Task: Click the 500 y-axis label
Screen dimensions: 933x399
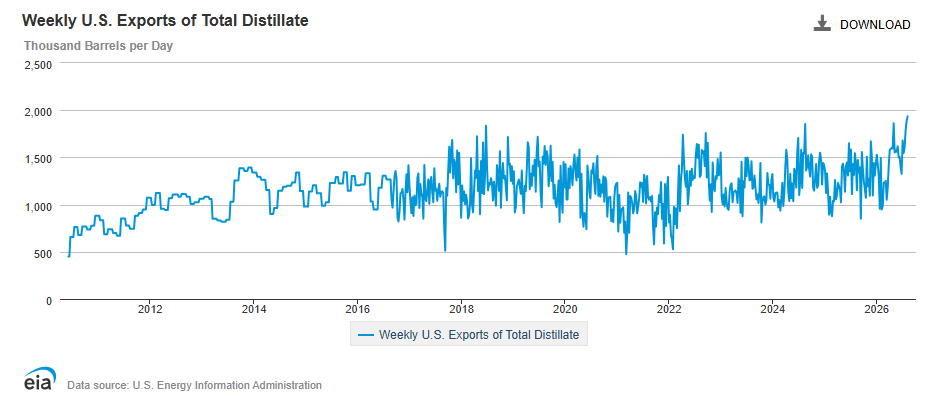Action: pos(43,253)
